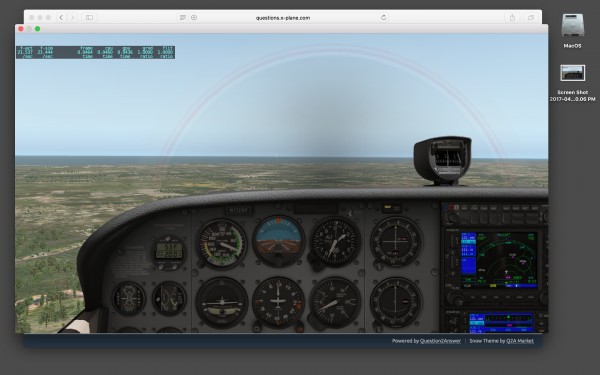Click Safari's forward arrow button
This screenshot has height=375, width=600.
click(72, 18)
